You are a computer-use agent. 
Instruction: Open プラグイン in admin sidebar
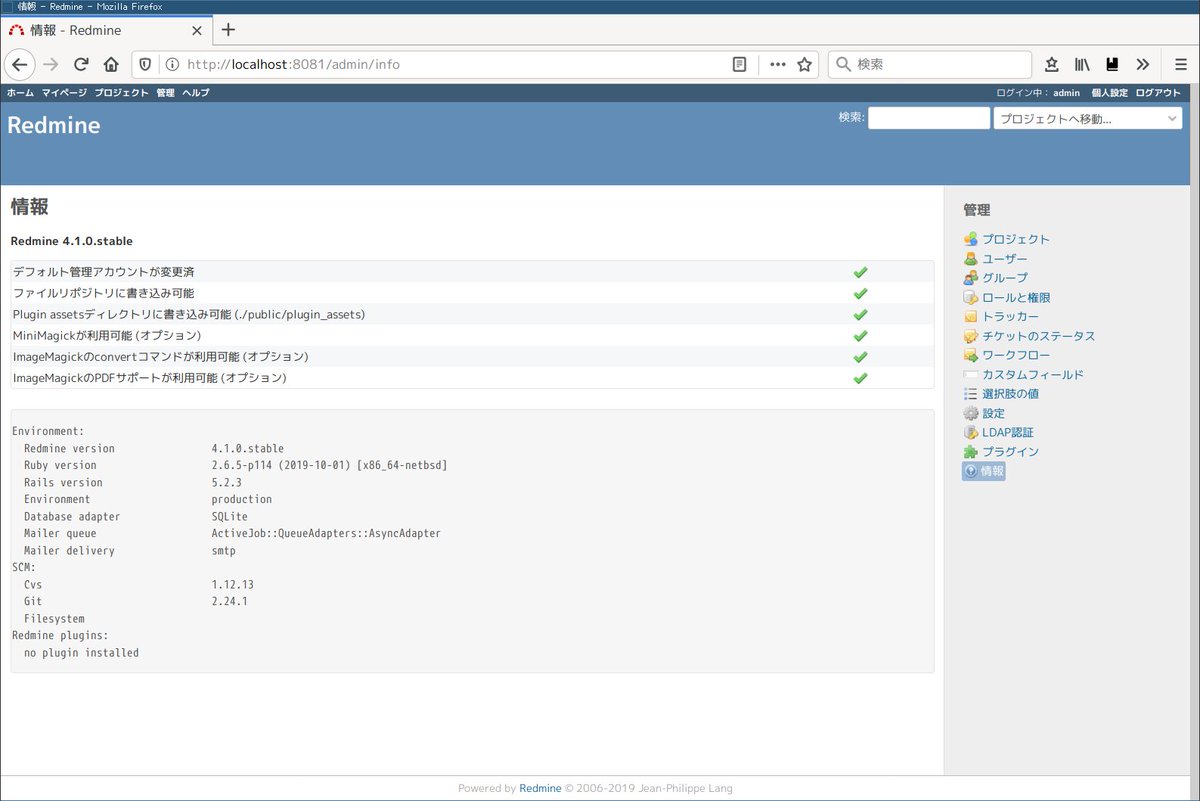tap(1010, 452)
